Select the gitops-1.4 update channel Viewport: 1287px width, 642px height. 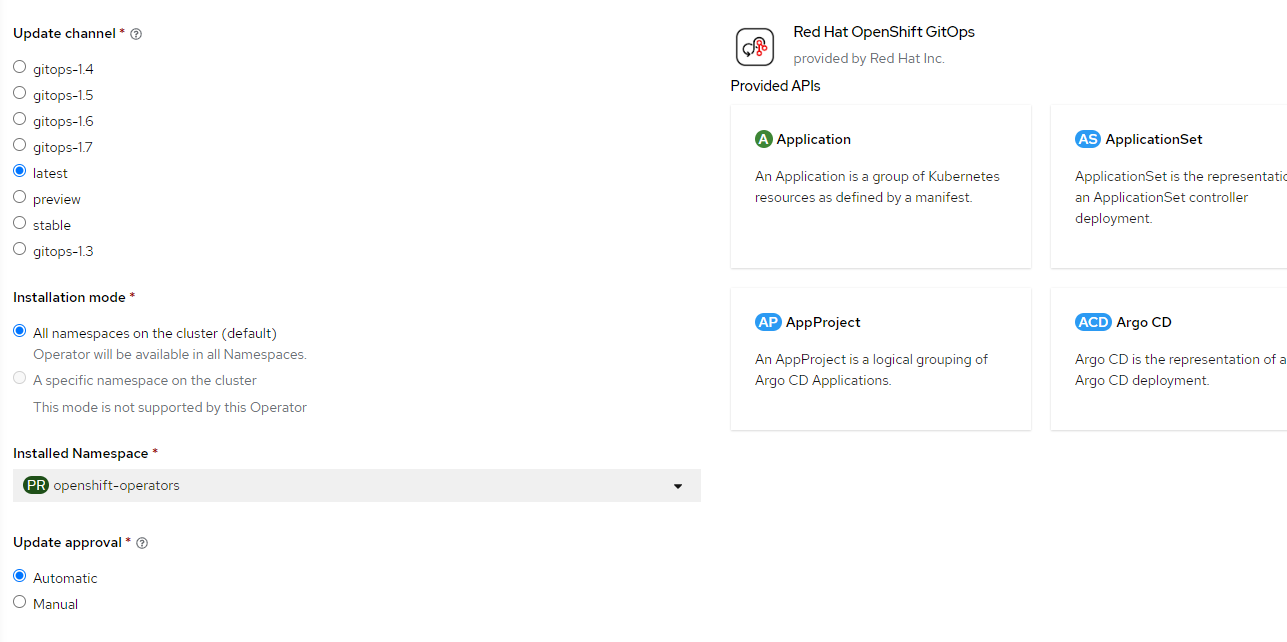pos(20,67)
